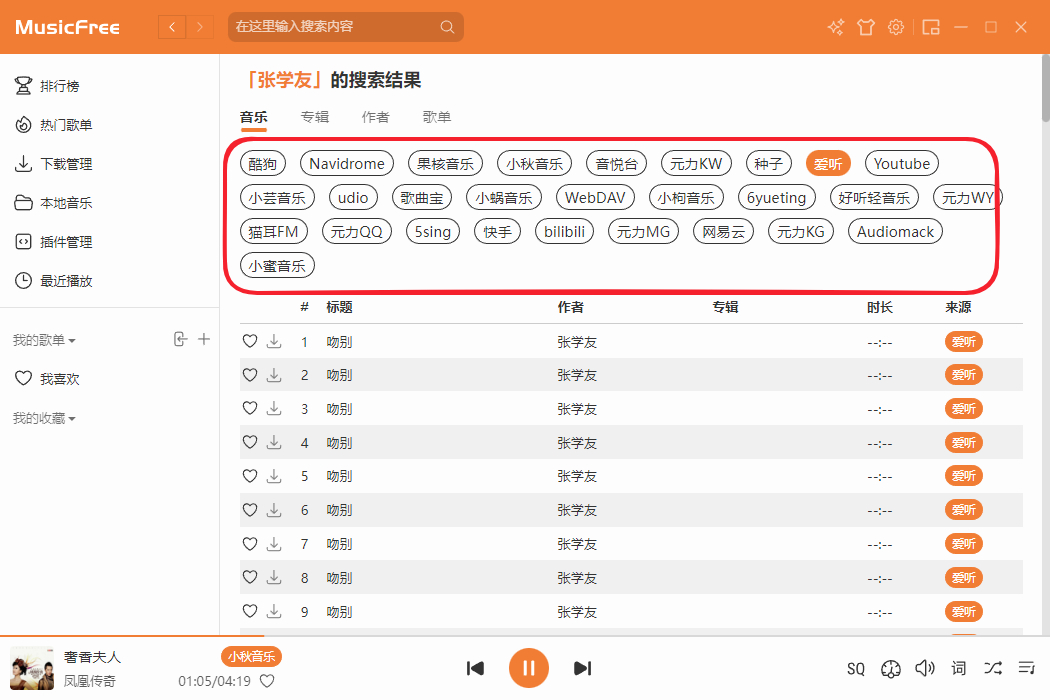Screen dimensions: 1050x700
Task: Open the play queue list
Action: pos(1027,668)
